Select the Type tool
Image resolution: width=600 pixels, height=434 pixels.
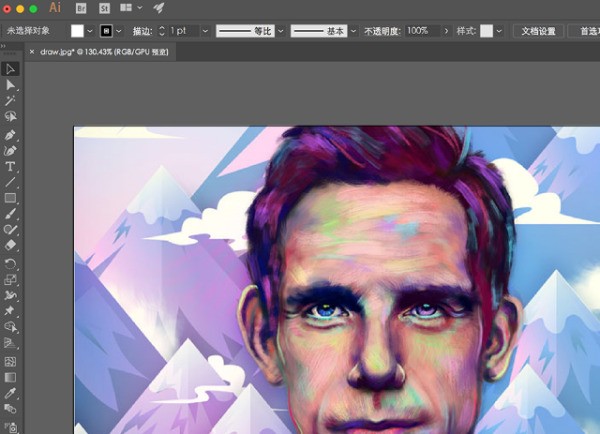coord(11,166)
